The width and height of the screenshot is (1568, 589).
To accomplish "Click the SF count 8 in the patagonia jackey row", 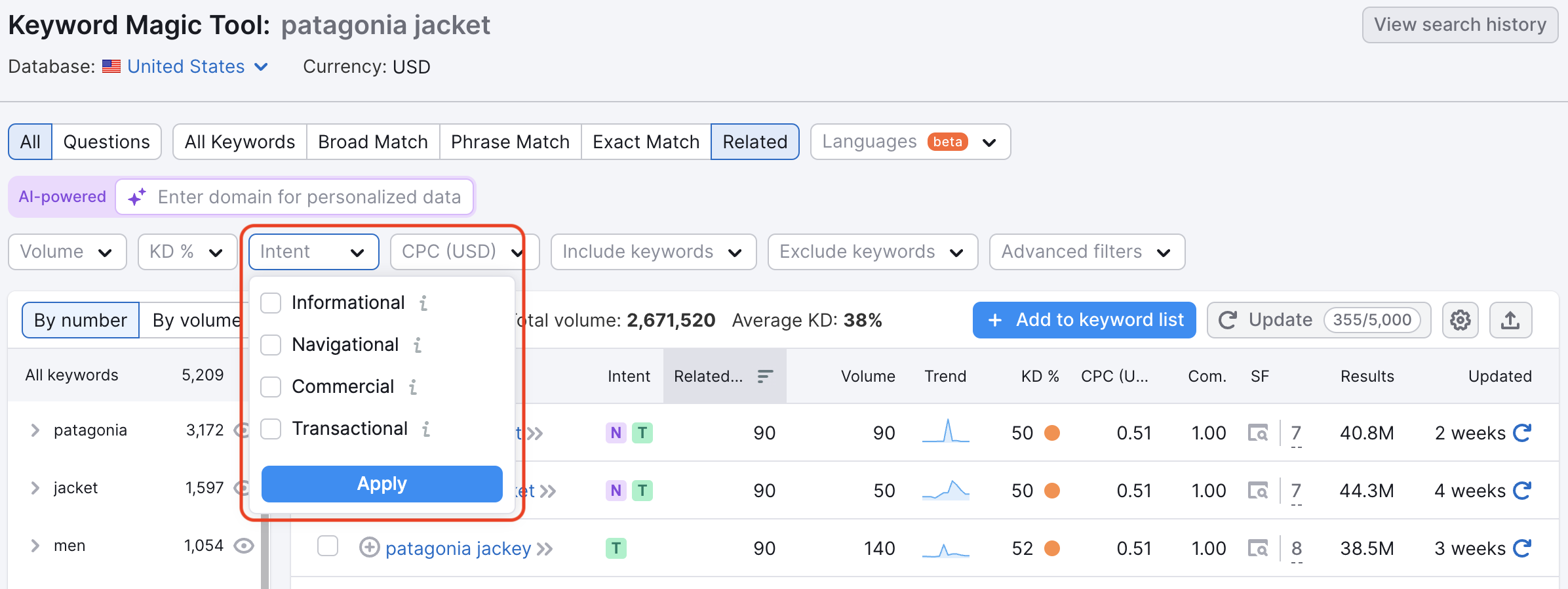I will [x=1297, y=548].
